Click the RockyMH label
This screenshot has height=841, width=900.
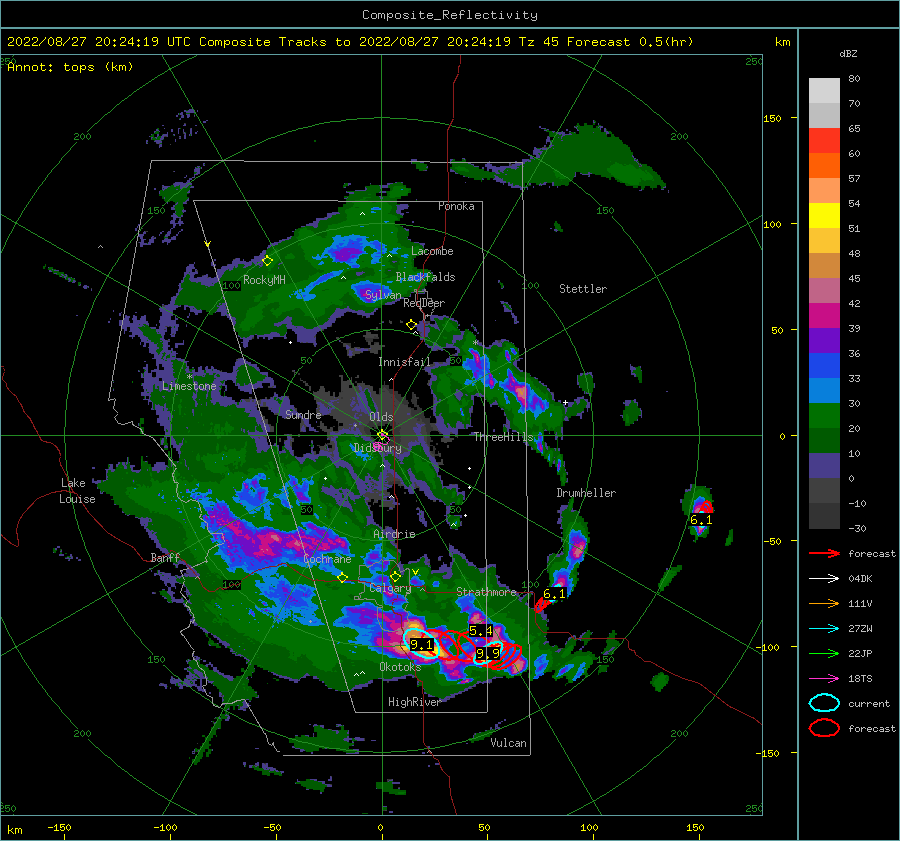pos(264,280)
